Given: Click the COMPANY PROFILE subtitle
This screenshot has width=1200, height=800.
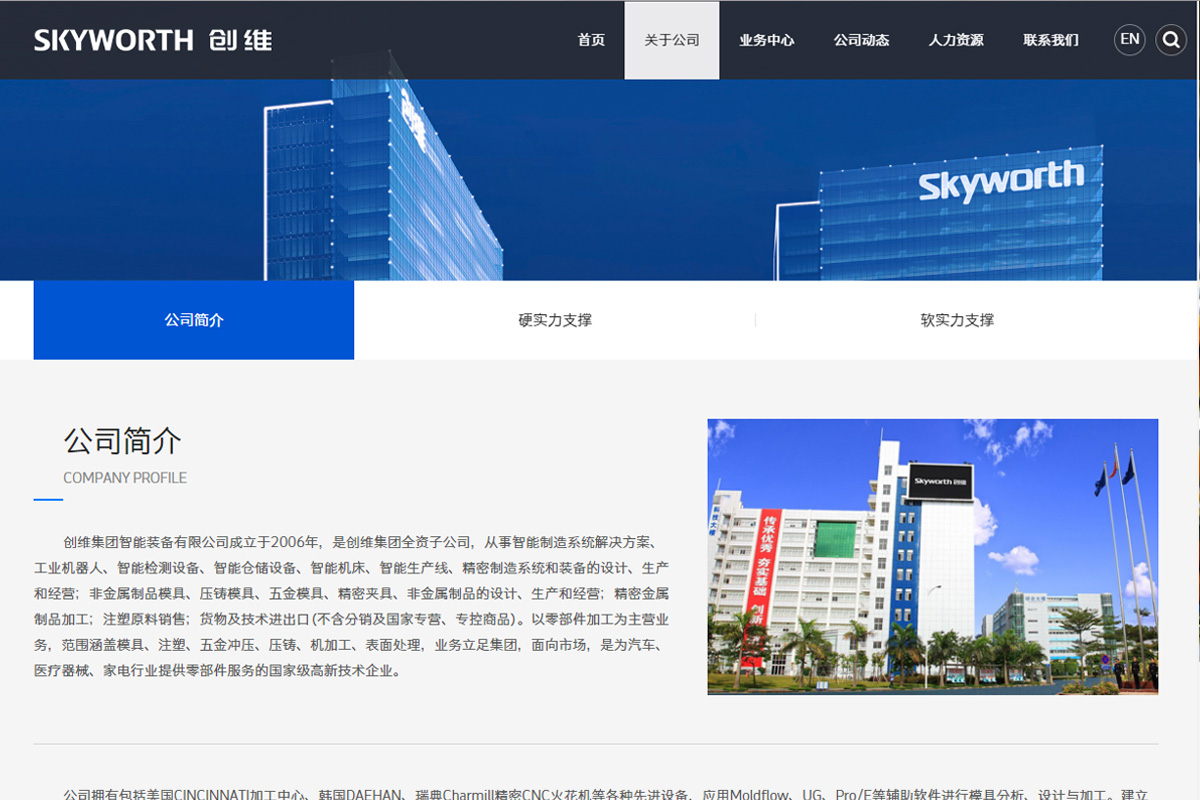Looking at the screenshot, I should point(125,478).
